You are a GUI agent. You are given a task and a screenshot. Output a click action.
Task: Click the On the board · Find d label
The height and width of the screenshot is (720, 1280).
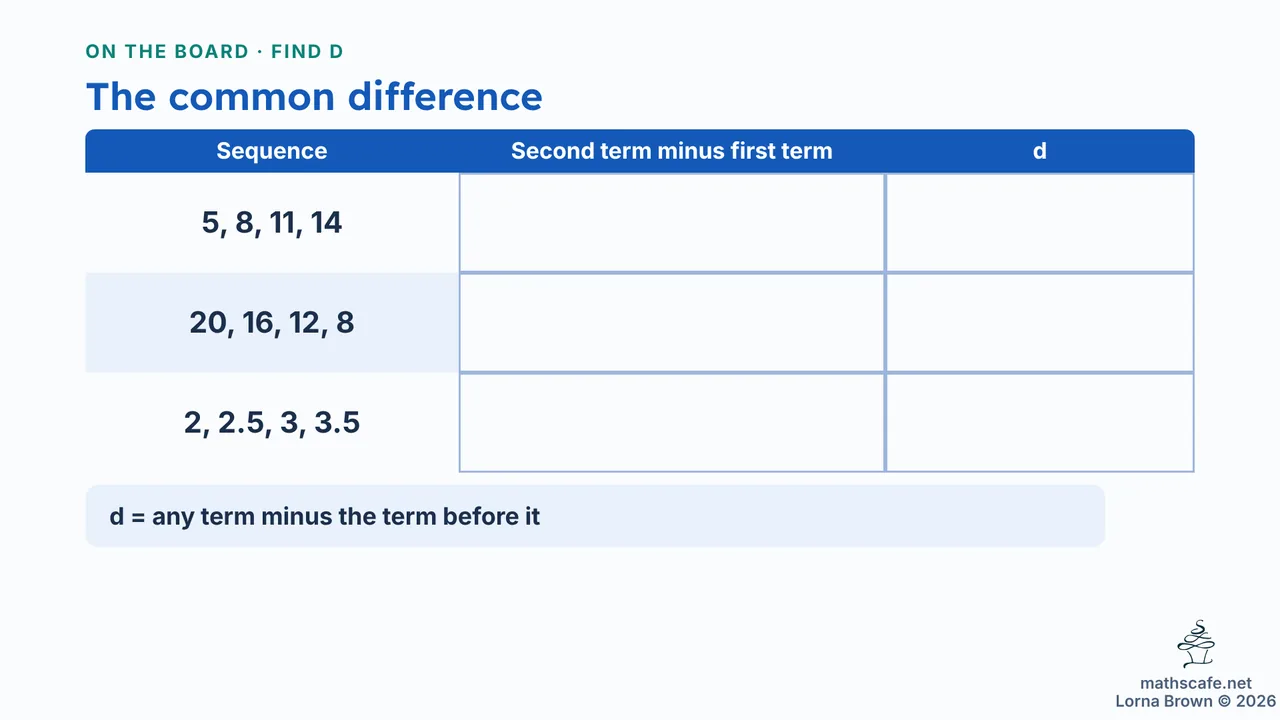(x=215, y=51)
